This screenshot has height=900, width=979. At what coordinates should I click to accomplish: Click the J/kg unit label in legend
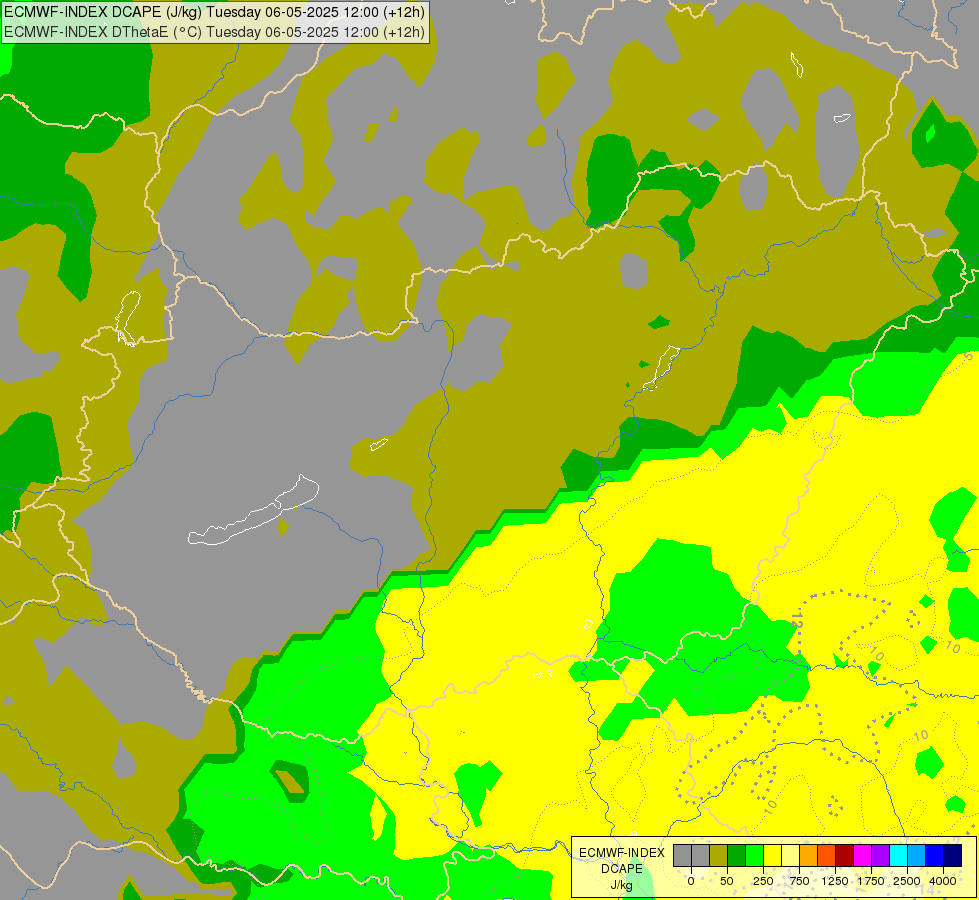coord(621,885)
